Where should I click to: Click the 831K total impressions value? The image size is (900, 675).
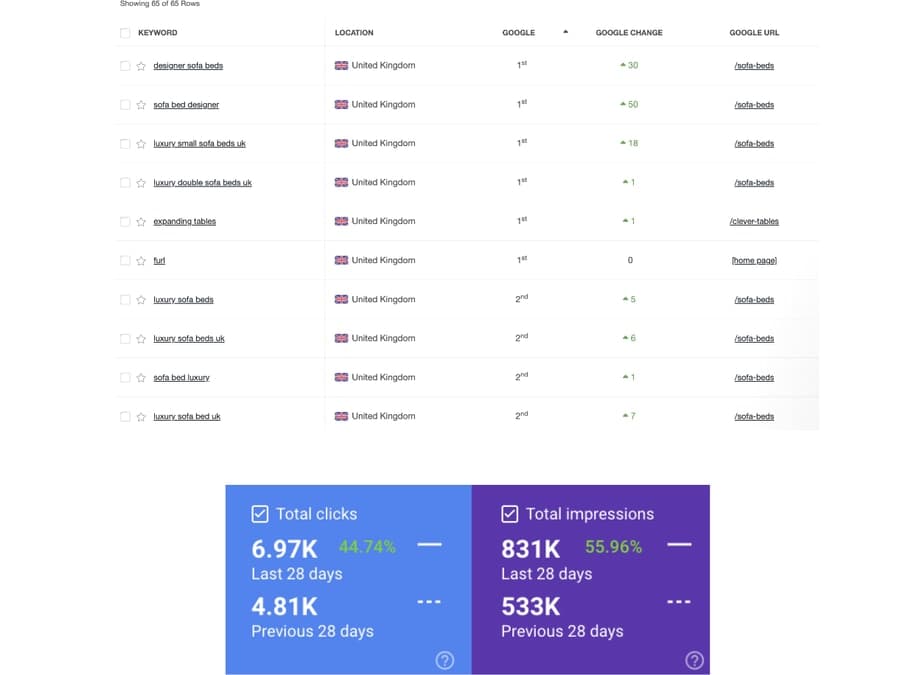530,549
